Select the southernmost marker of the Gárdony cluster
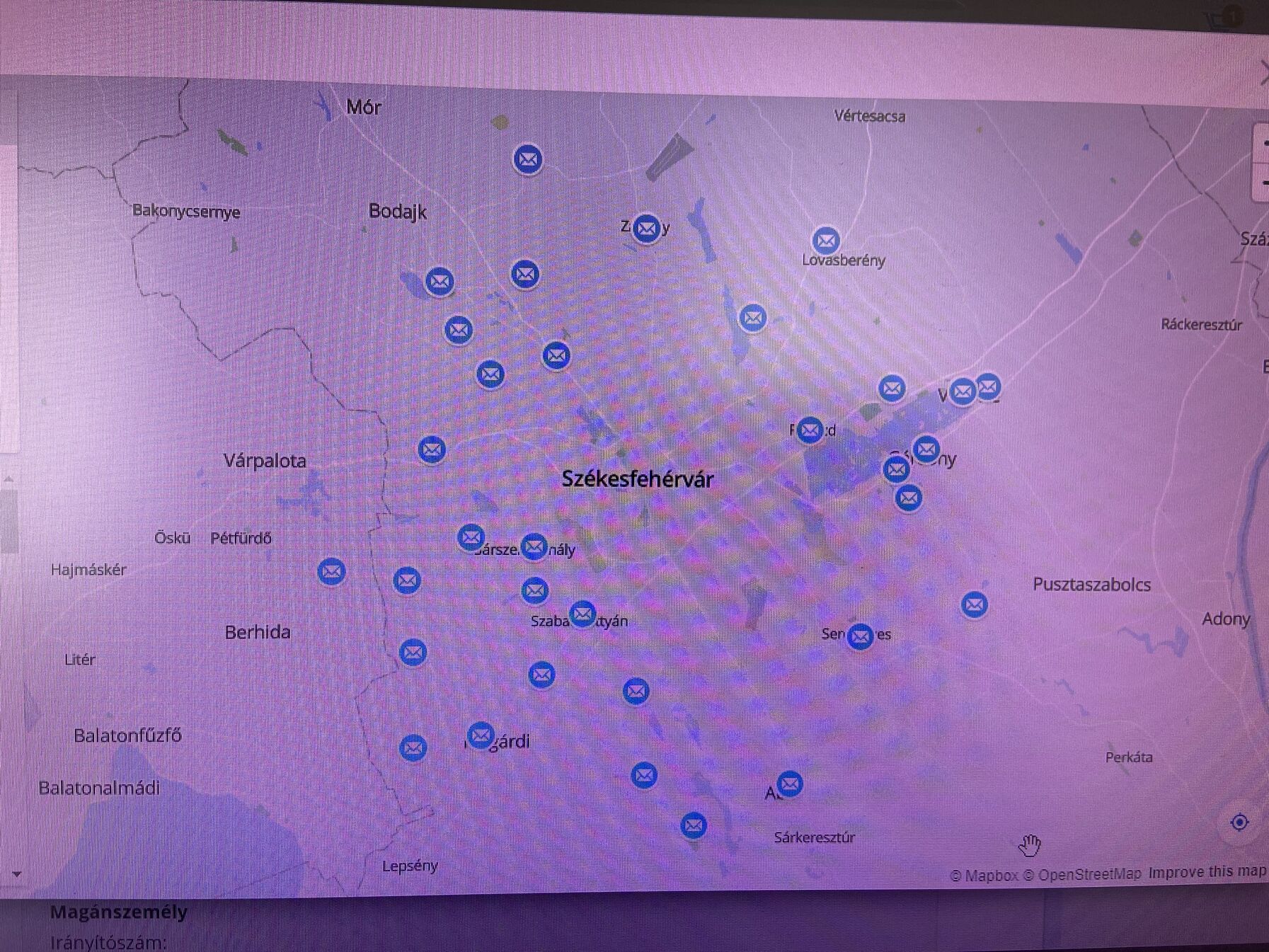 point(909,498)
